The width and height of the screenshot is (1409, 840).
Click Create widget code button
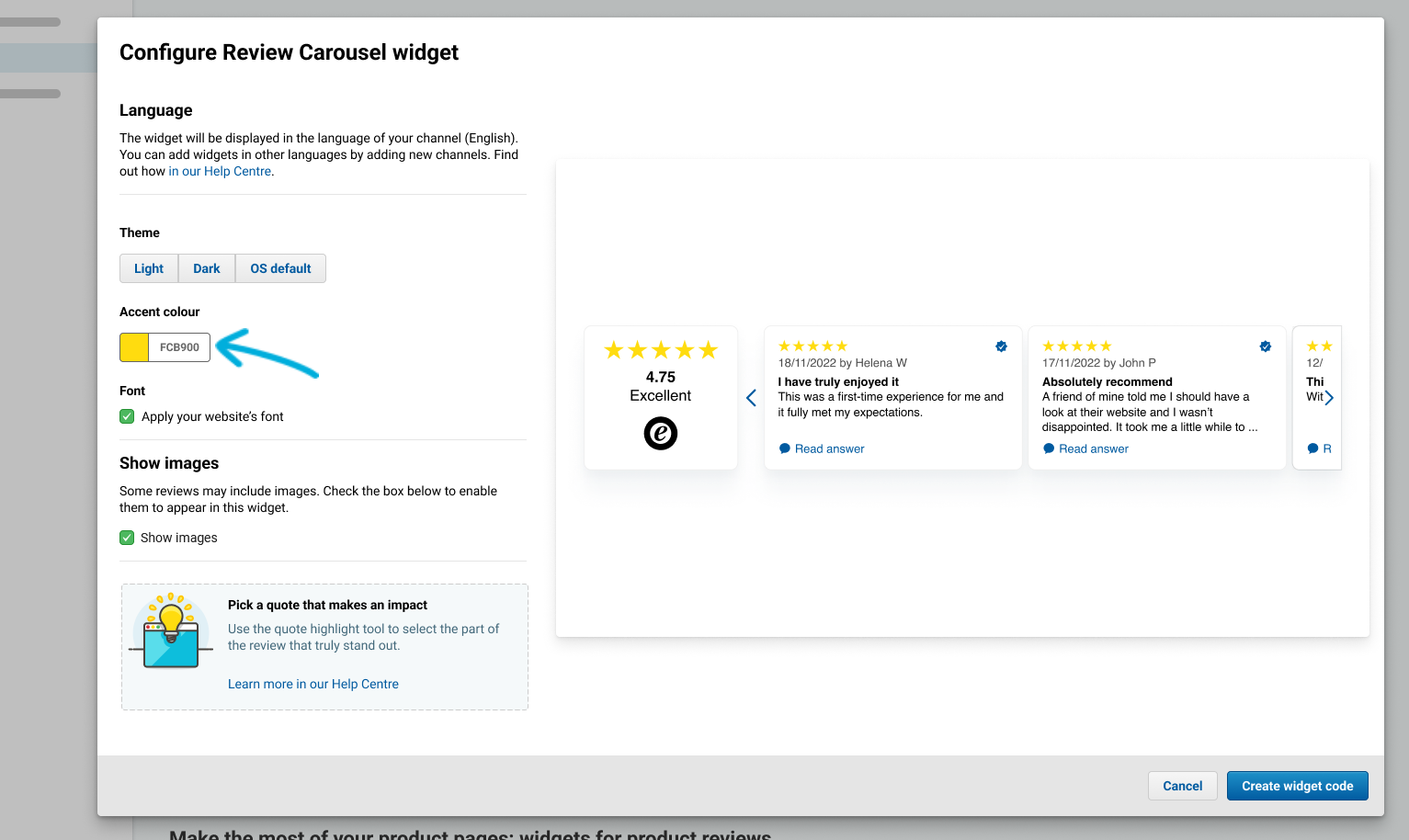click(x=1297, y=786)
